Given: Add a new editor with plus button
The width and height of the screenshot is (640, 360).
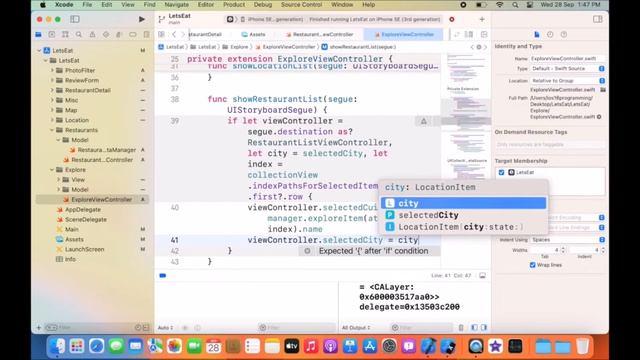Looking at the screenshot, I should 482,19.
